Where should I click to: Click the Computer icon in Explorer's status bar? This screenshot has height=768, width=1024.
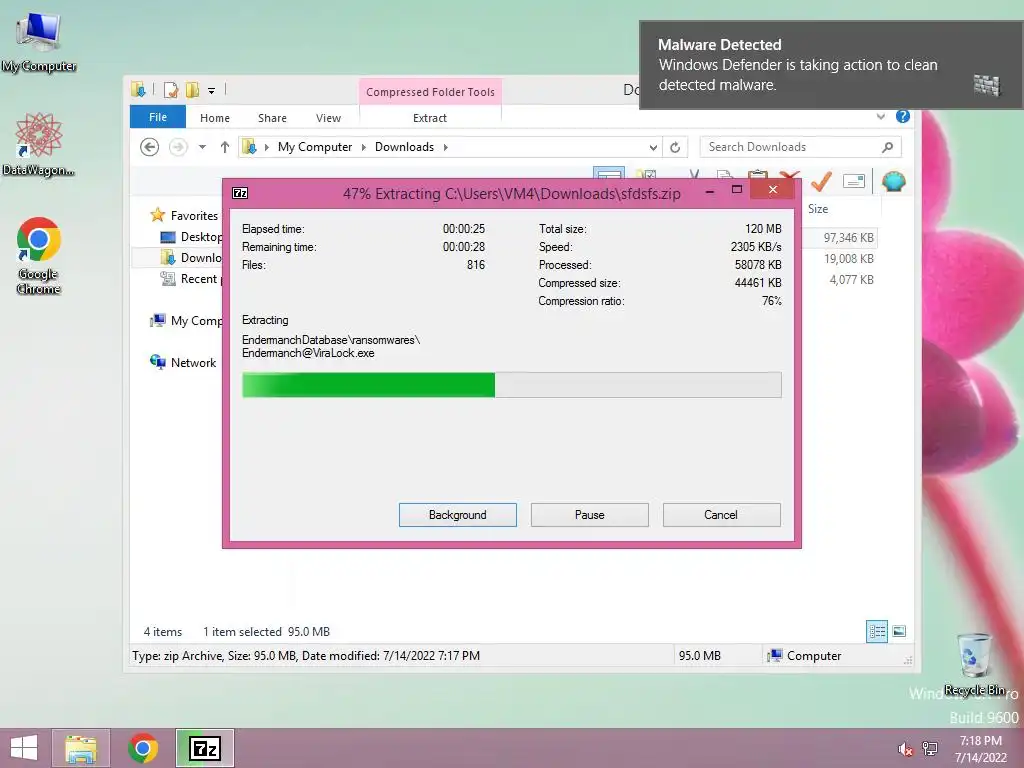[x=776, y=655]
